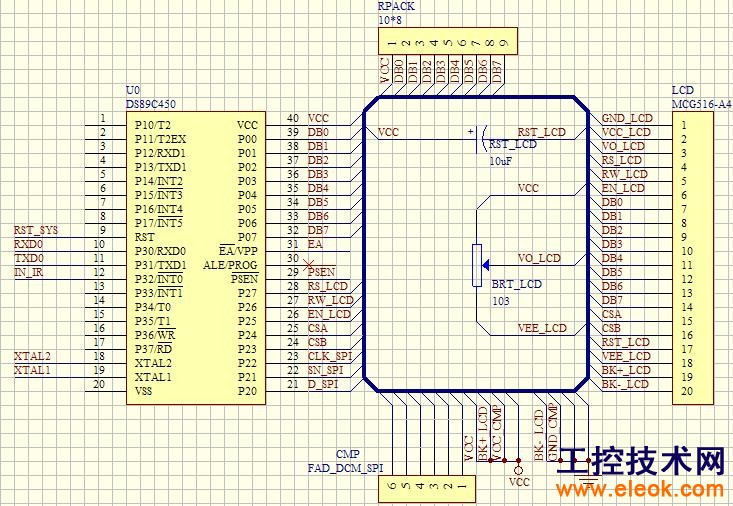The height and width of the screenshot is (506, 733).
Task: Select the U0 chip body rectangle
Action: pos(196,258)
